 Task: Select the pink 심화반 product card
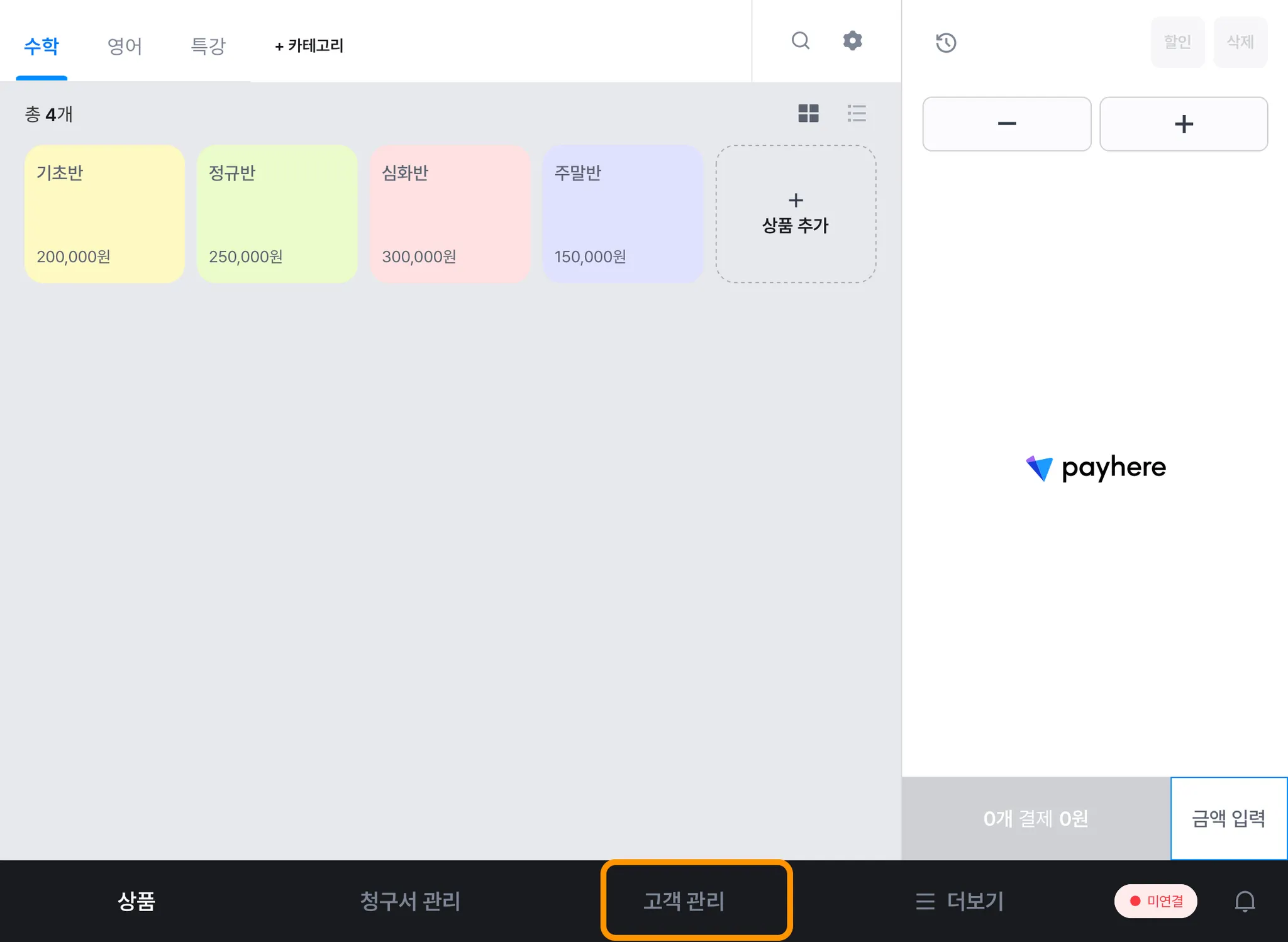pos(450,214)
